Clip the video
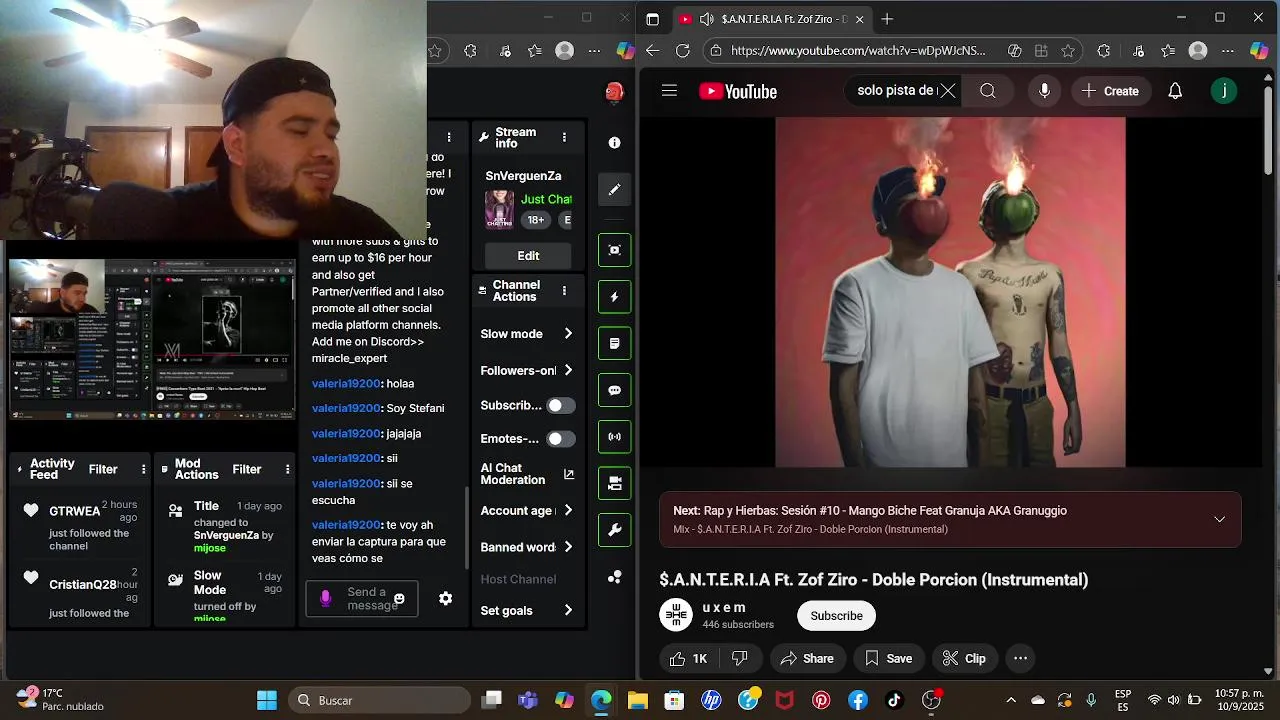 pos(964,658)
